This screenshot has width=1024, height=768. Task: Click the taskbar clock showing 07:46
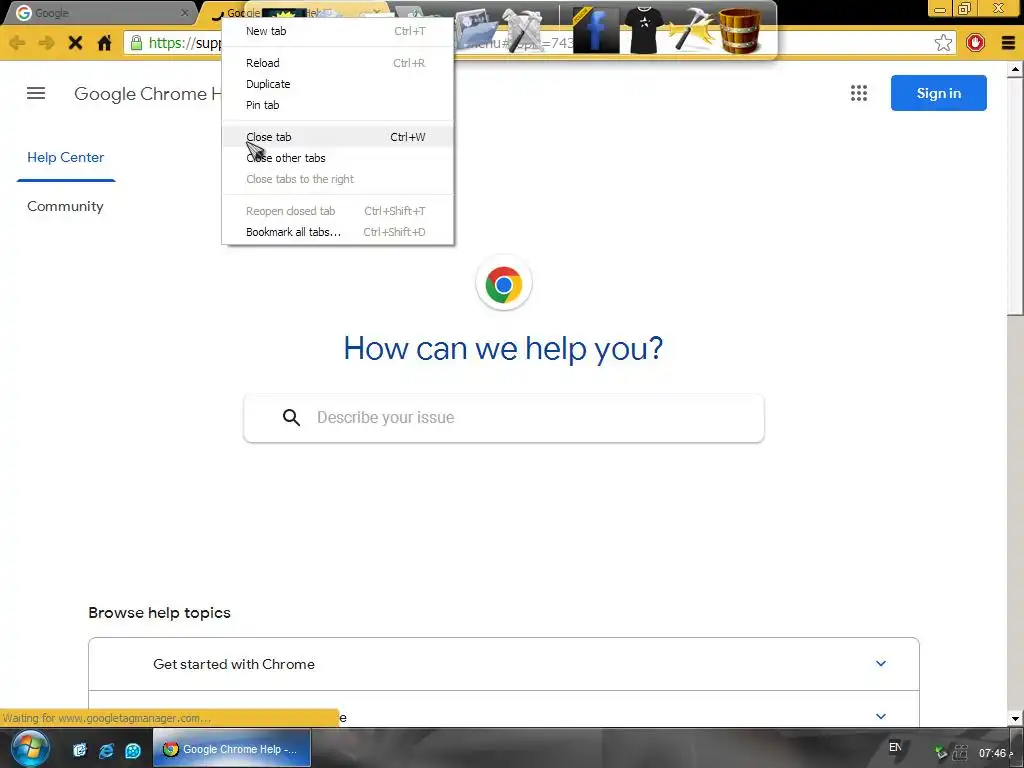pos(992,753)
